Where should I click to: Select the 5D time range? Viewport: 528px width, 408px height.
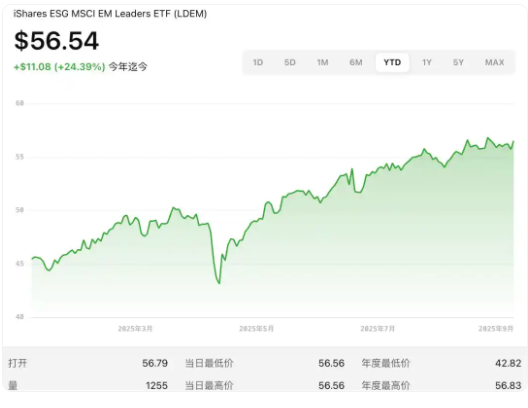coord(290,62)
